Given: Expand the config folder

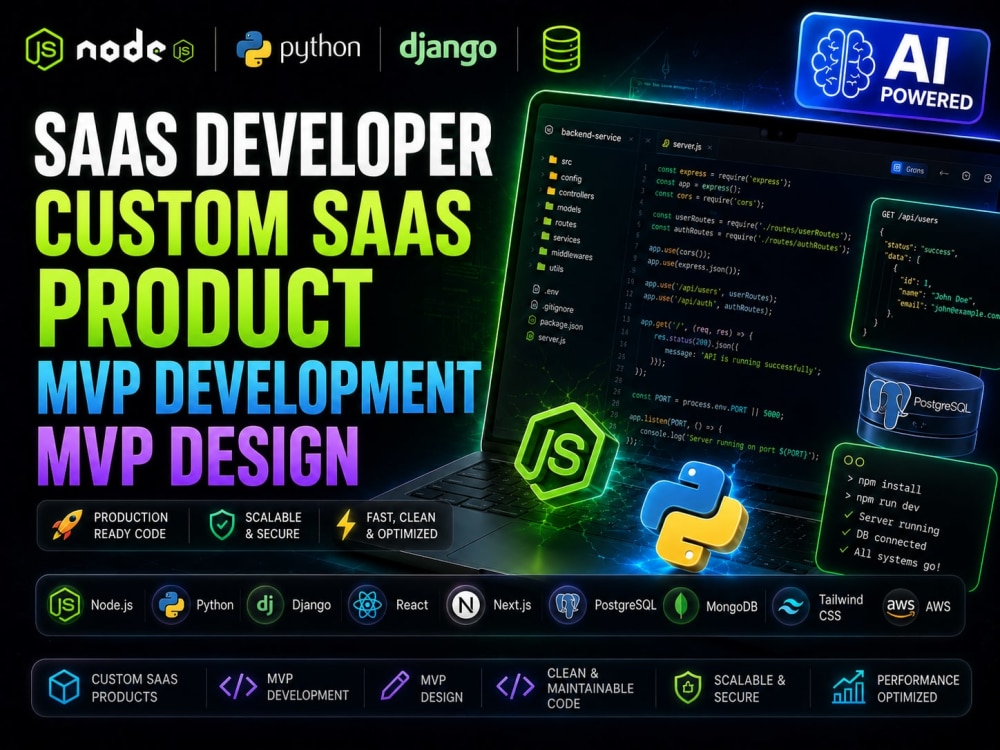Looking at the screenshot, I should tap(562, 177).
